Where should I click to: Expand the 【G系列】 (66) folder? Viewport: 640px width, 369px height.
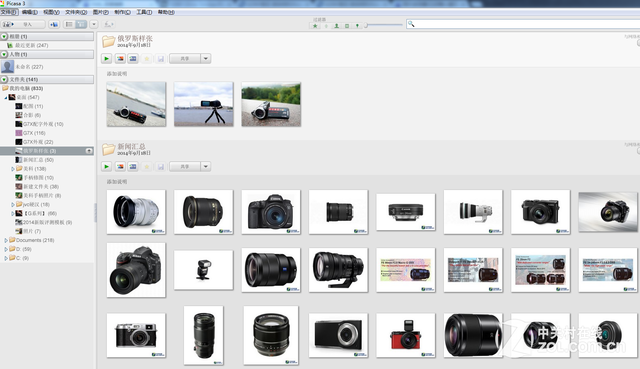13,213
